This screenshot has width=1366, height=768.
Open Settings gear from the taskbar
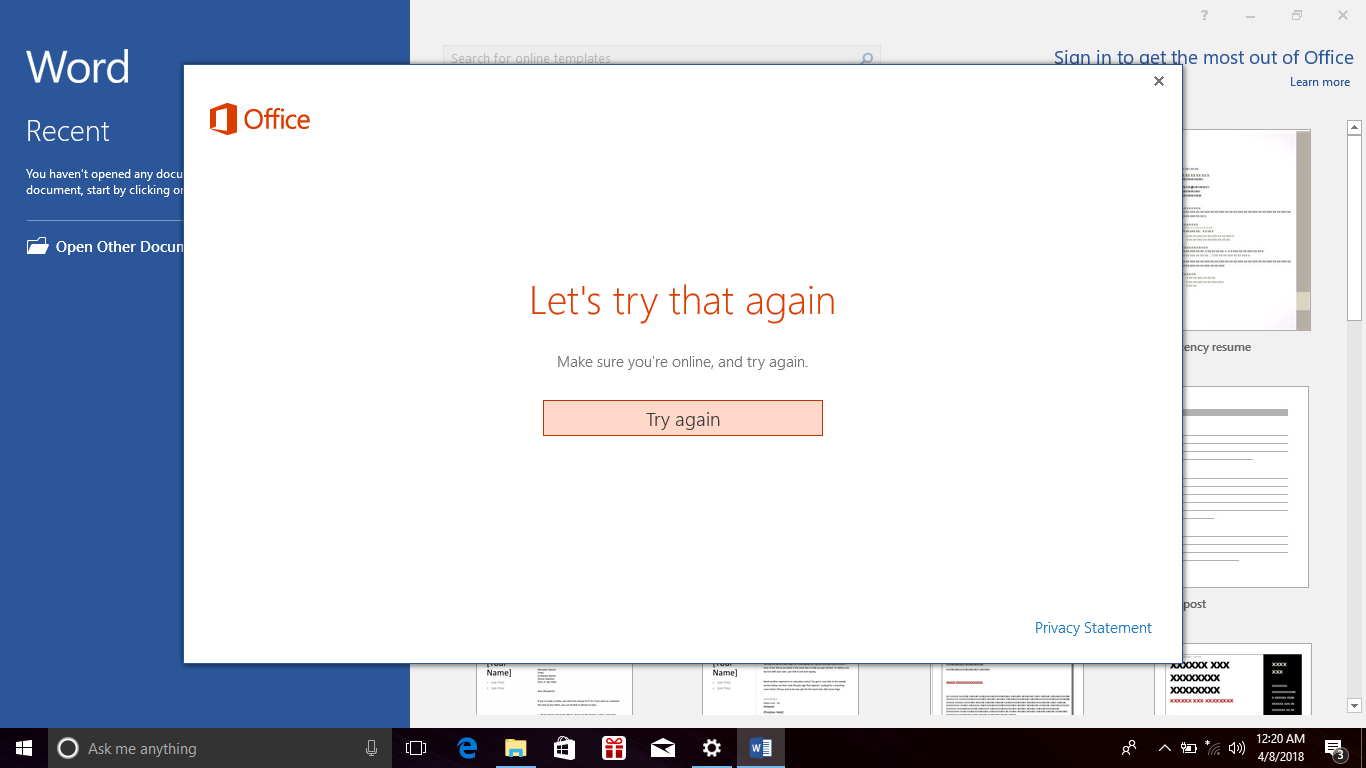point(711,748)
